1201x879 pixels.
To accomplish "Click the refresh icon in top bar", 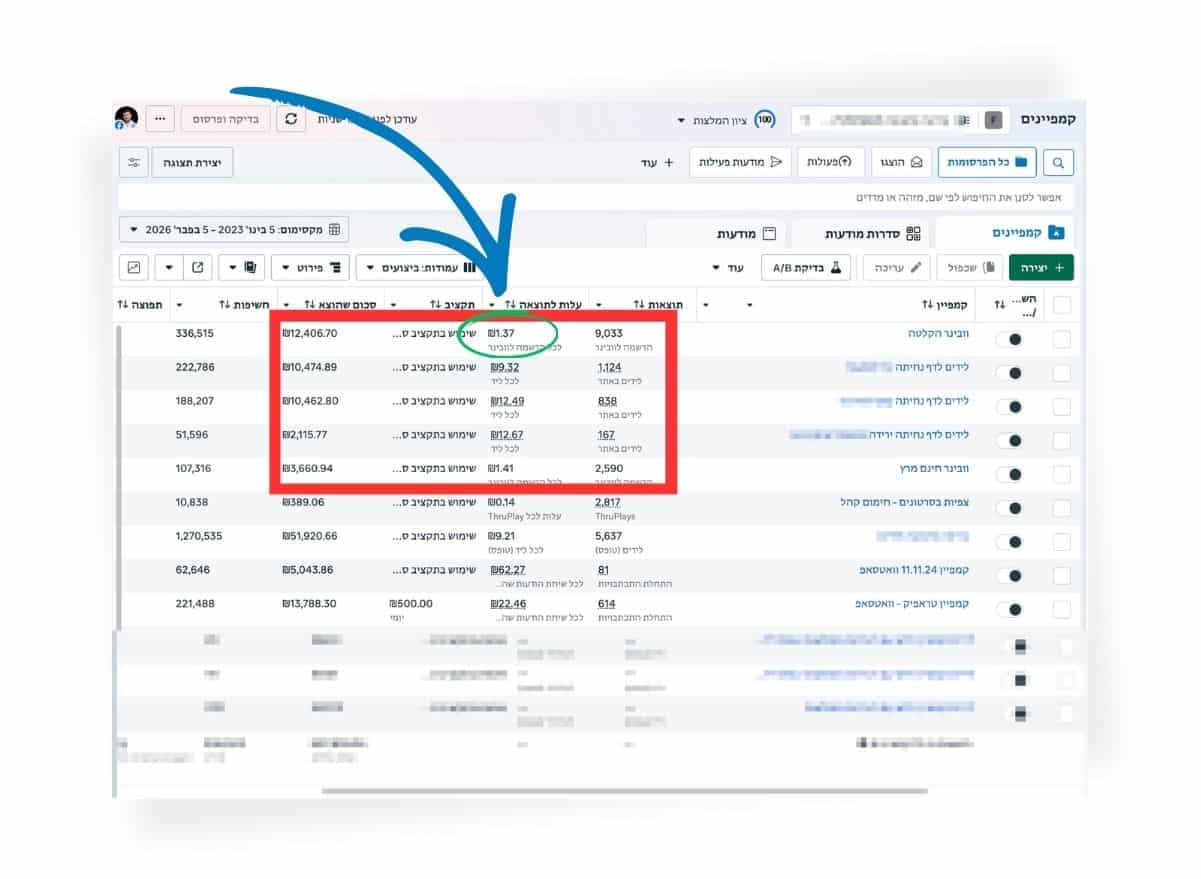I will point(291,119).
